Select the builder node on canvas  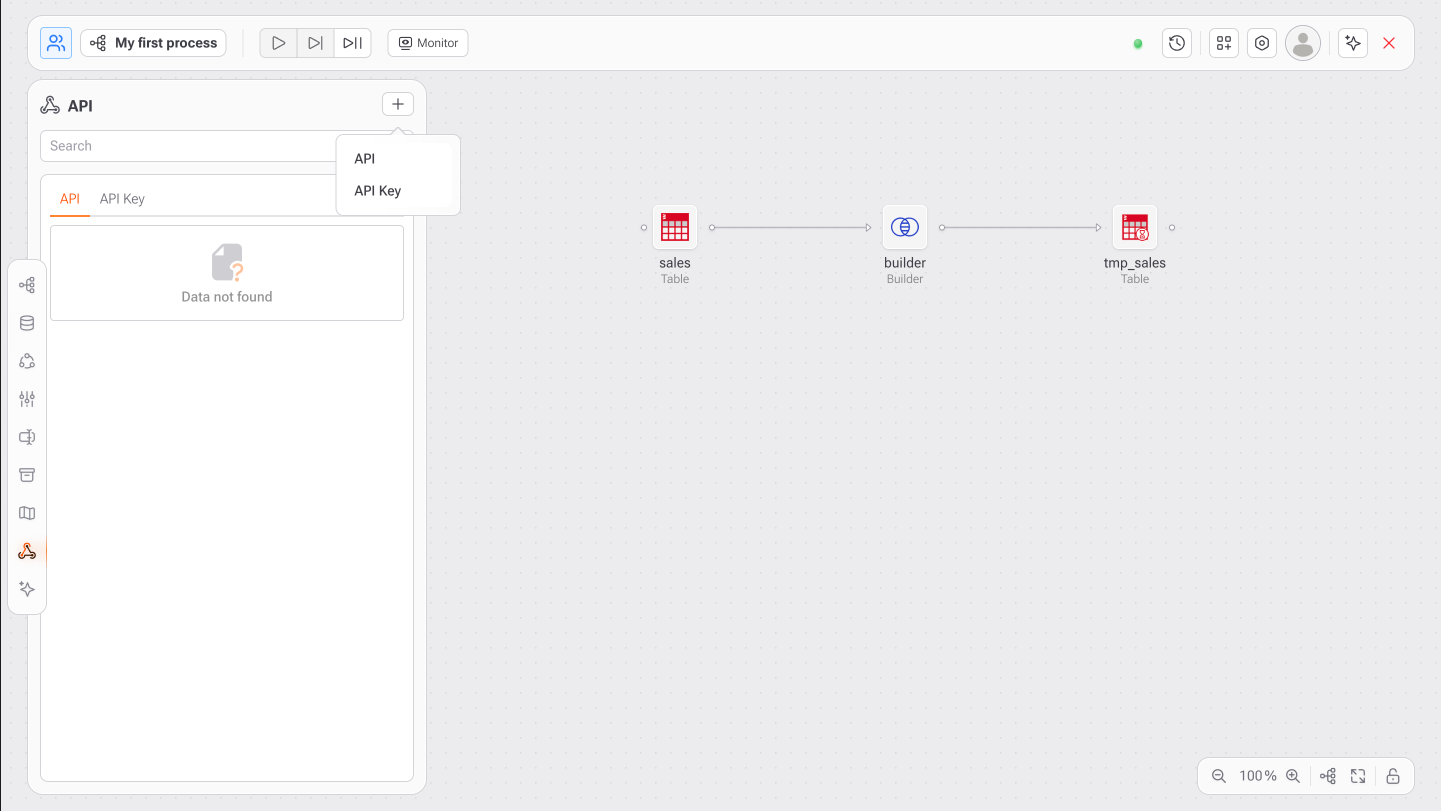pyautogui.click(x=905, y=228)
